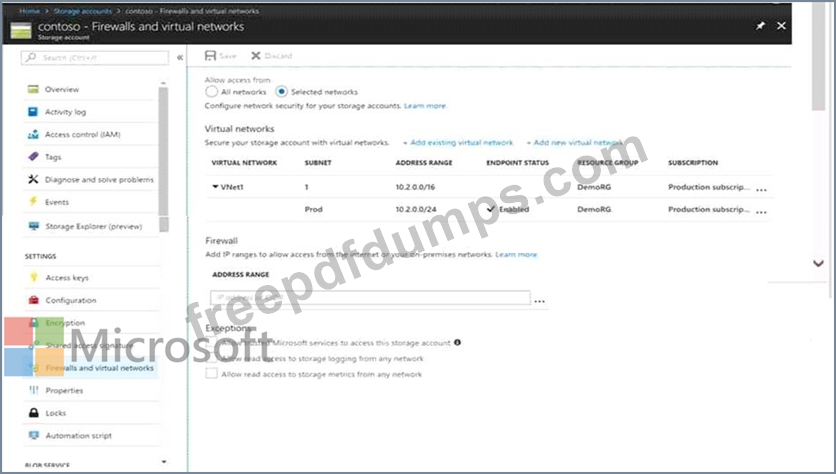Image resolution: width=836 pixels, height=474 pixels.
Task: Open more options for Prod subnet row
Action: (761, 212)
